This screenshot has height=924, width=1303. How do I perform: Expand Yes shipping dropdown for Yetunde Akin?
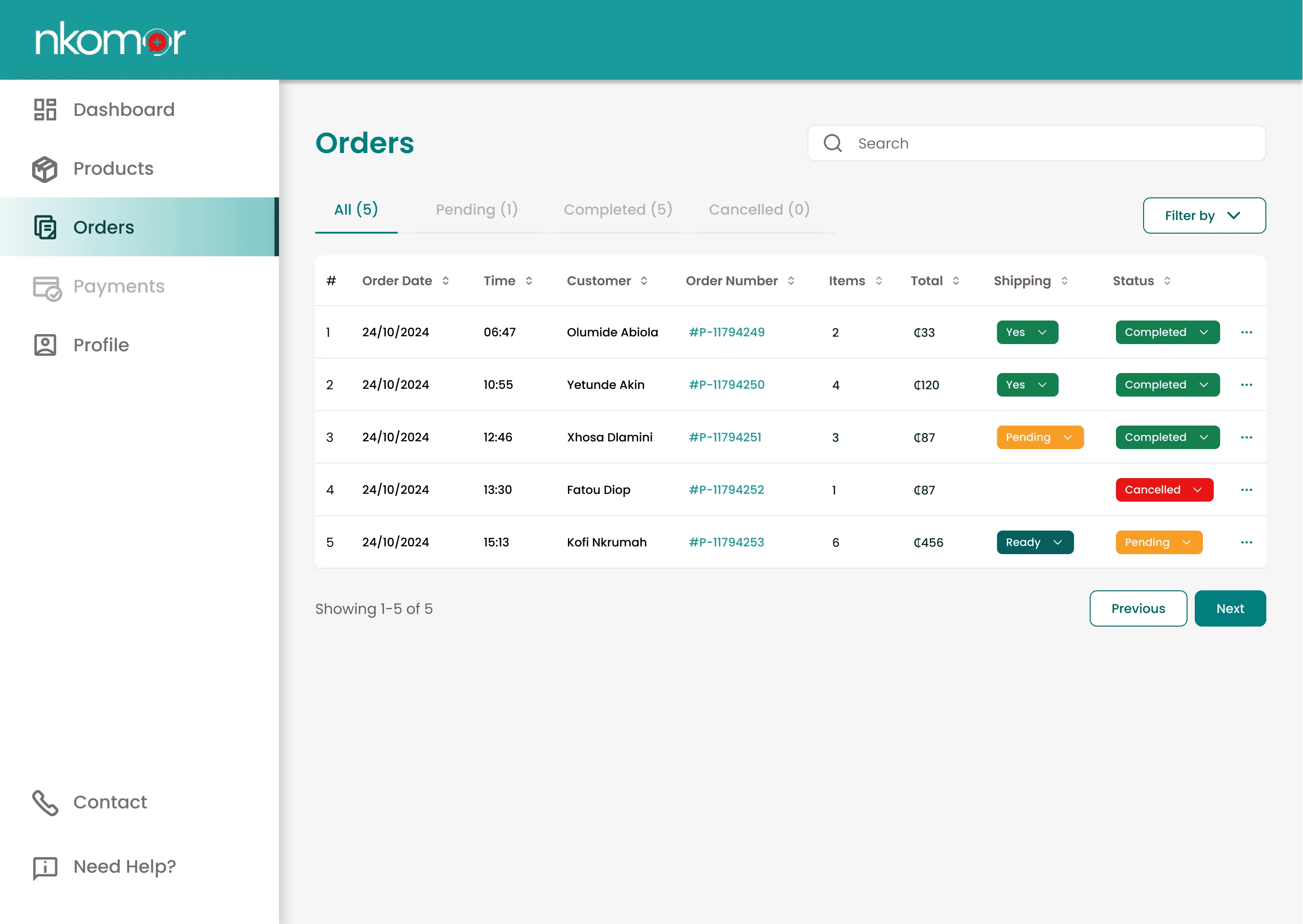[x=1028, y=385]
